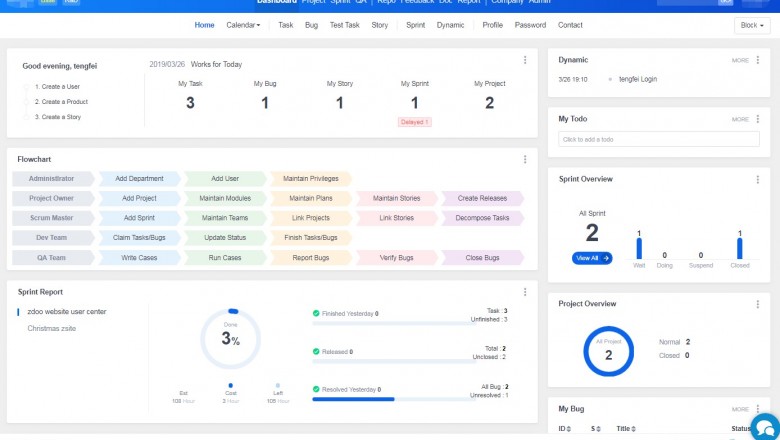Open the Sprint Report panel options menu
The width and height of the screenshot is (780, 440).
point(525,291)
